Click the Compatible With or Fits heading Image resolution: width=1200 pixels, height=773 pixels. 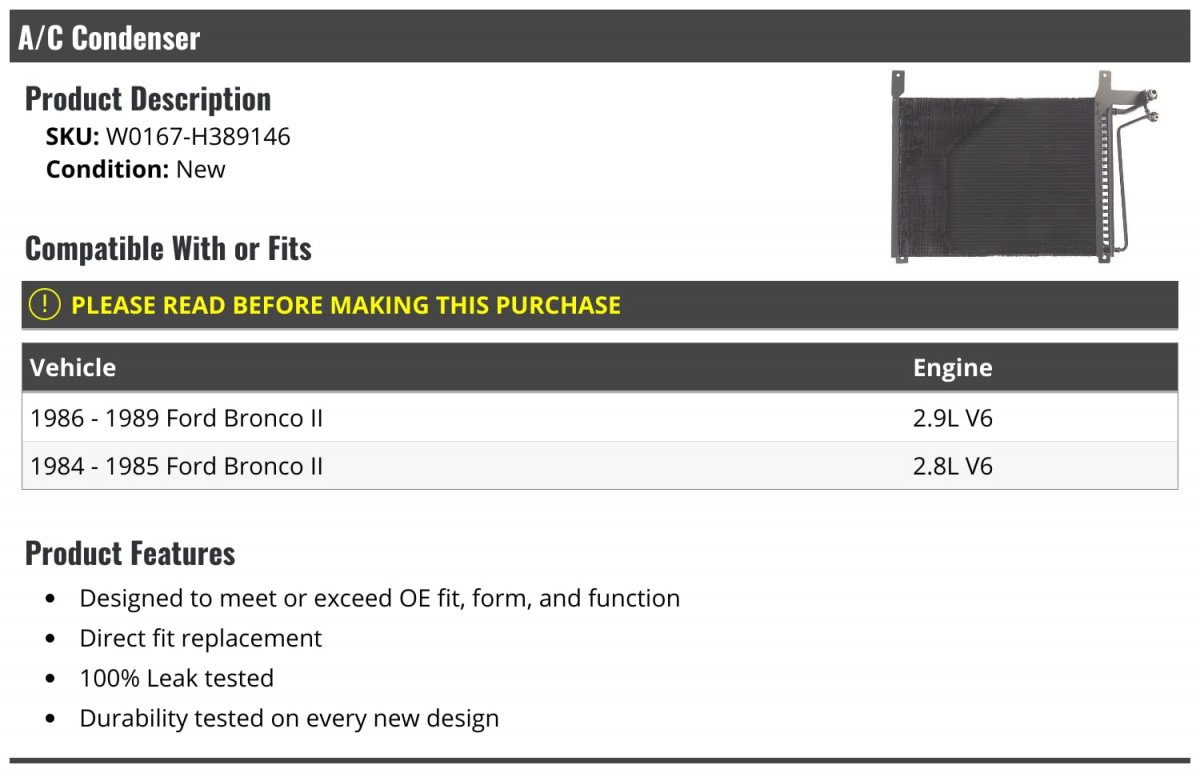click(x=168, y=248)
